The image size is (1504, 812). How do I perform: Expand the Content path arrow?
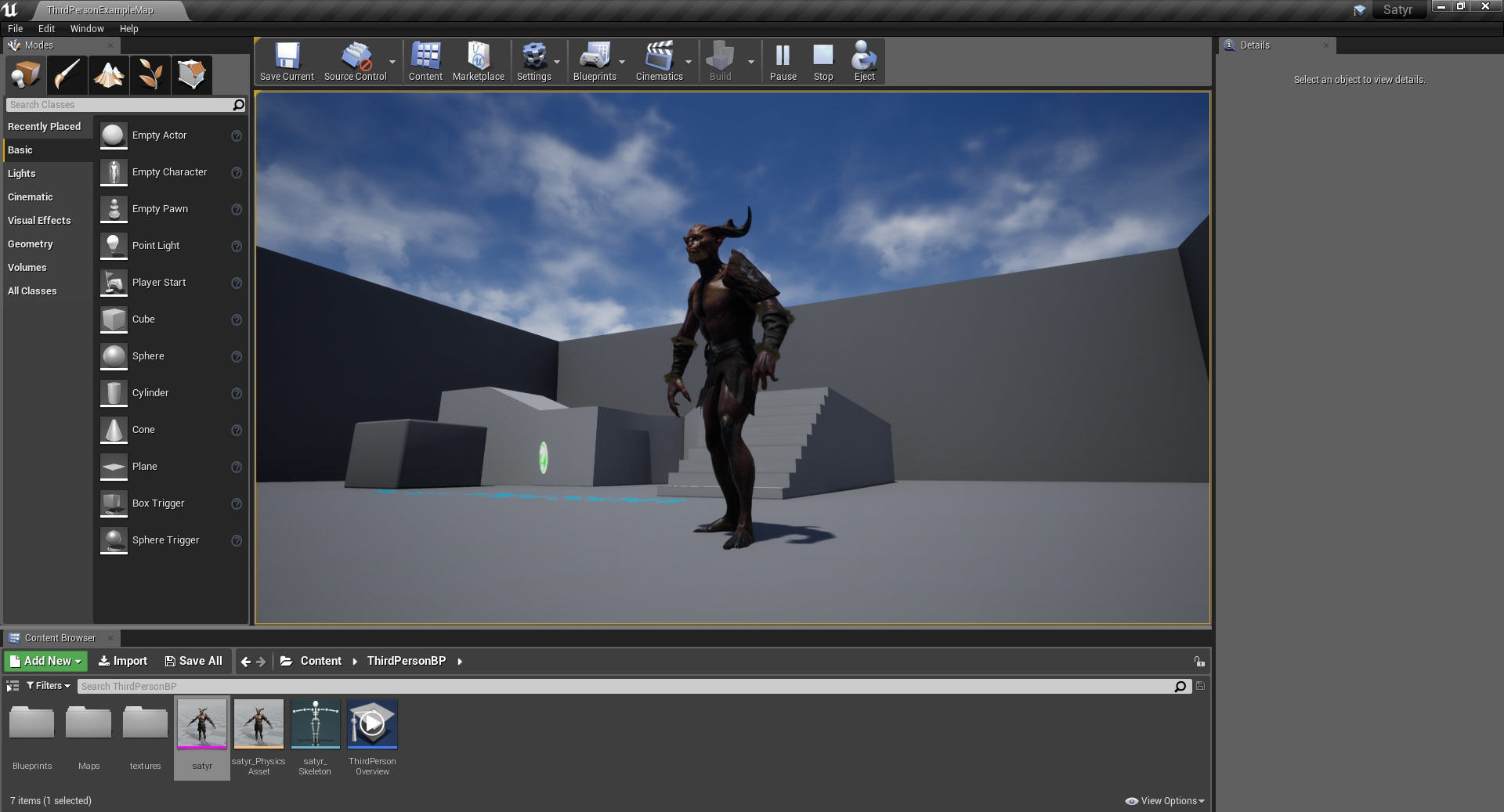pyautogui.click(x=355, y=662)
